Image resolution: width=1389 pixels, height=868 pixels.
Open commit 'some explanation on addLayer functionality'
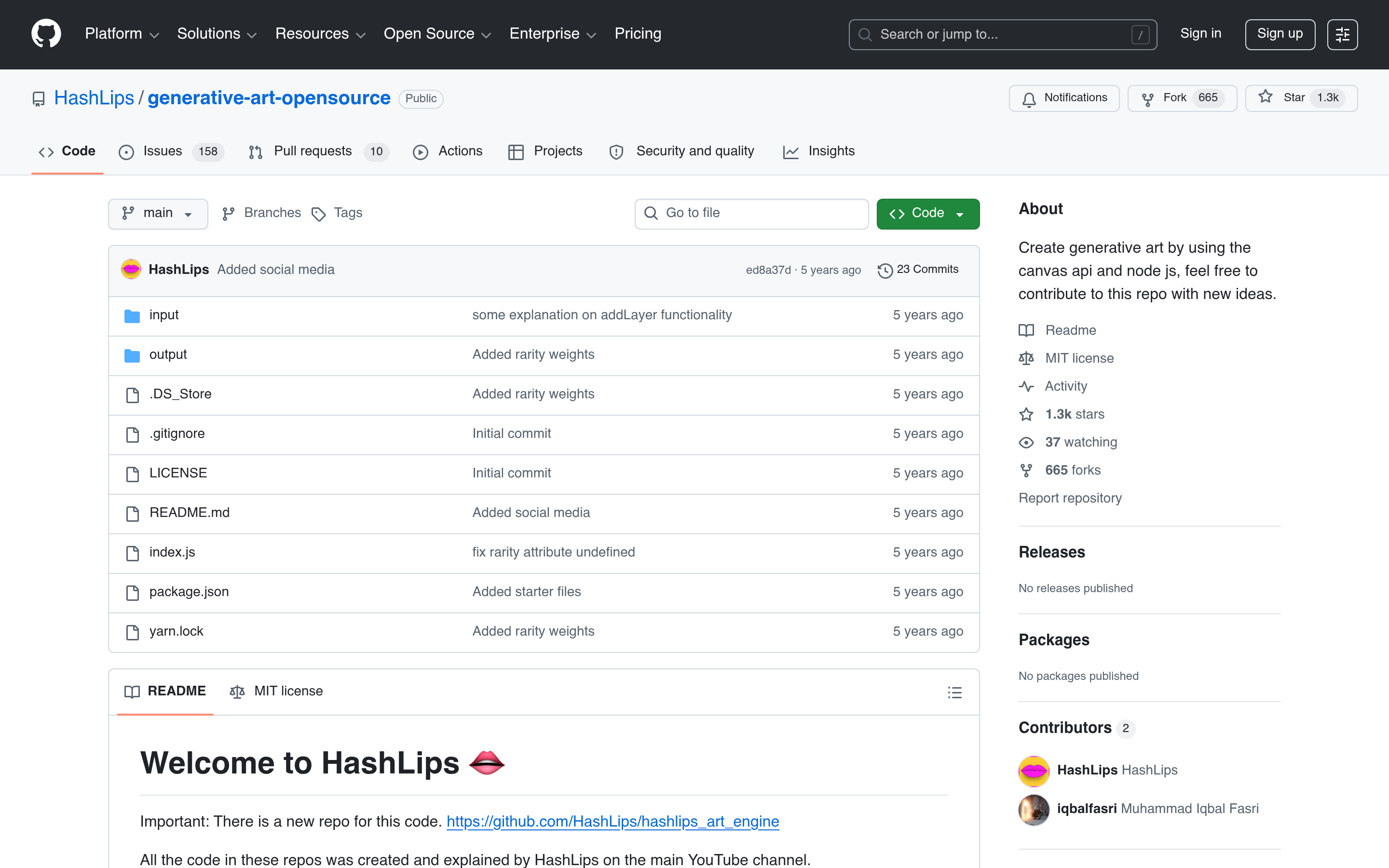tap(602, 315)
